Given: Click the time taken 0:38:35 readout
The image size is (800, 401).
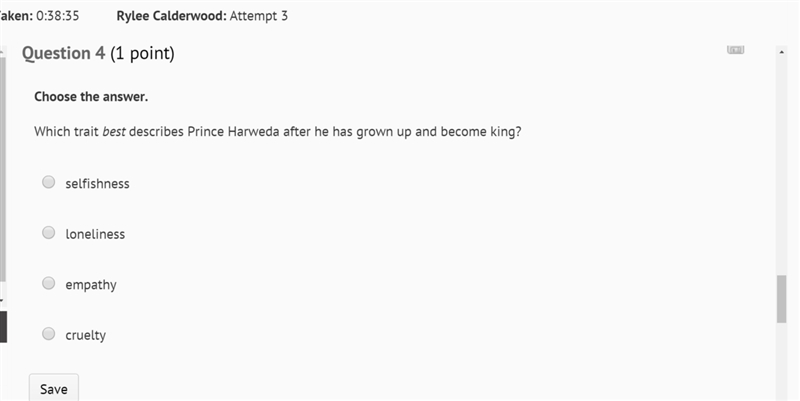Looking at the screenshot, I should coord(39,16).
